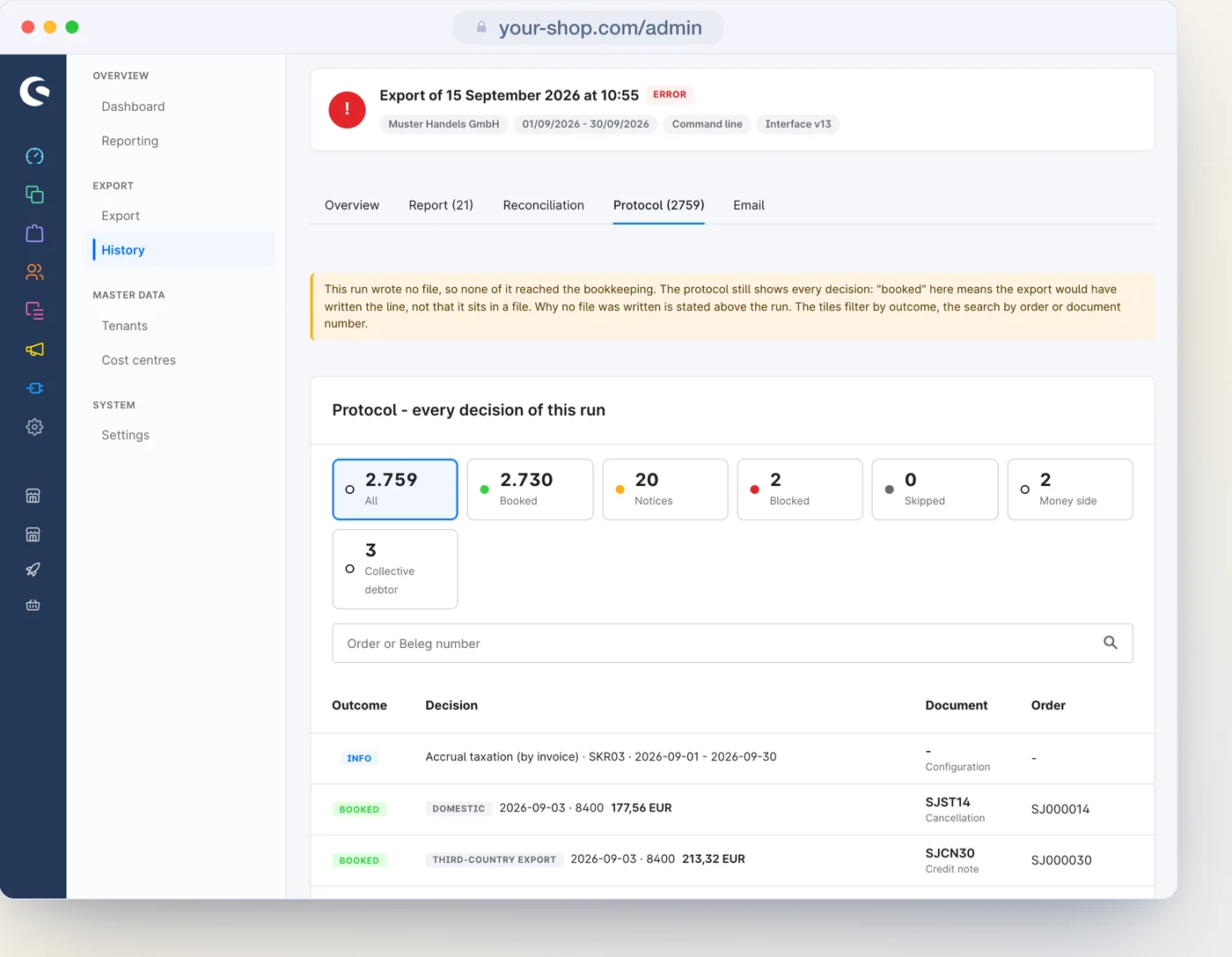Screen dimensions: 1232x957
Task: Click the Decision column header
Action: (x=451, y=705)
